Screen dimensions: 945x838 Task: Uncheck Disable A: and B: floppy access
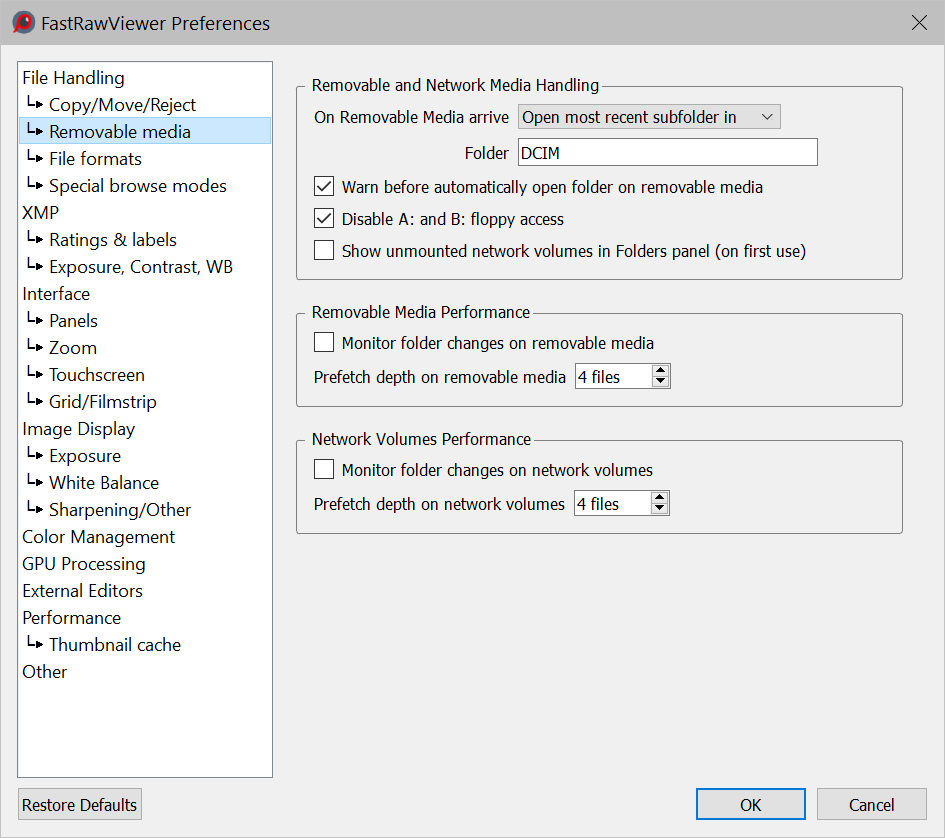coord(324,219)
